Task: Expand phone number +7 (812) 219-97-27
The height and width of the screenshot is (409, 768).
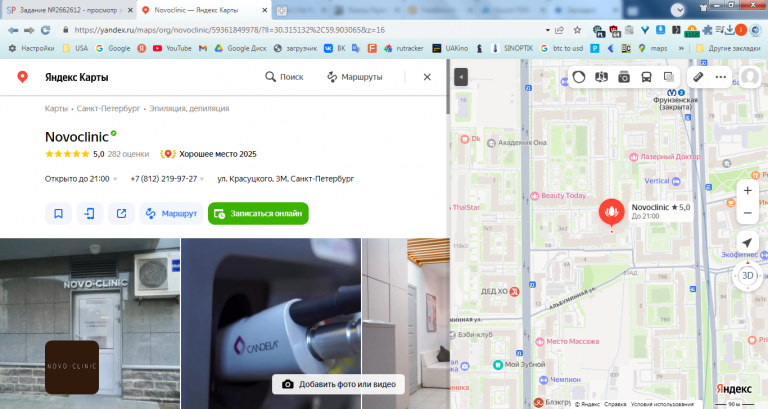Action: tap(168, 179)
